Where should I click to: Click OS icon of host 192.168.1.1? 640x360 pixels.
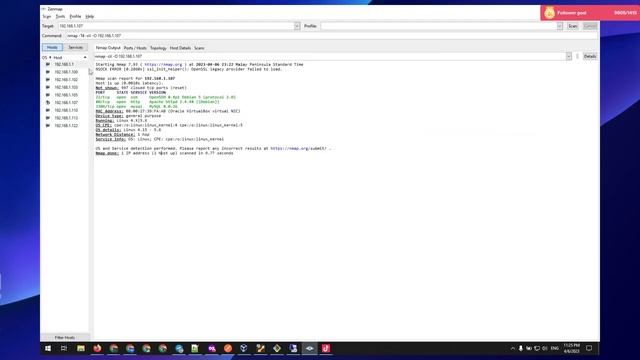click(48, 64)
